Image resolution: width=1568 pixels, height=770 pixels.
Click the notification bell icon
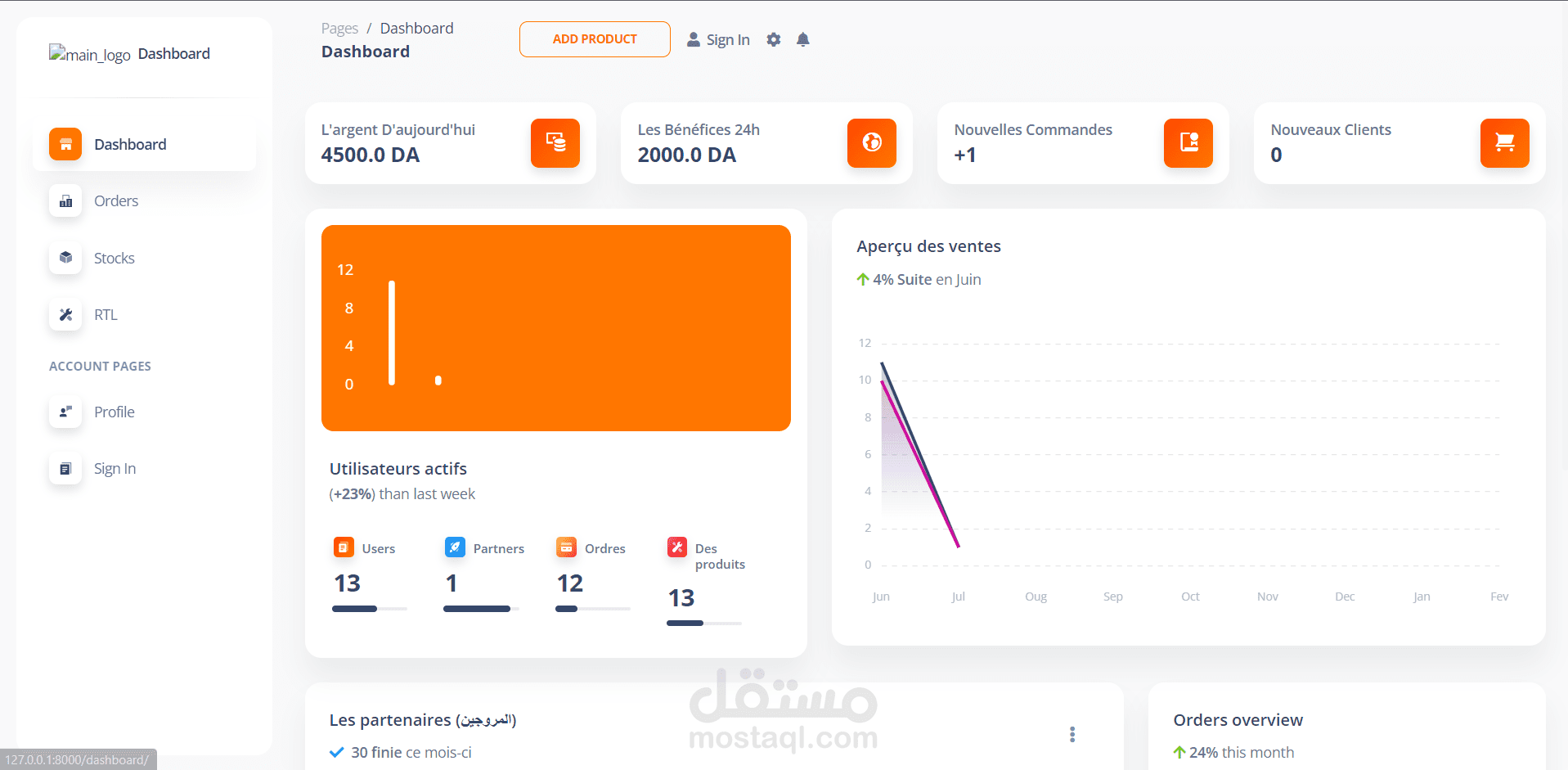(x=802, y=38)
